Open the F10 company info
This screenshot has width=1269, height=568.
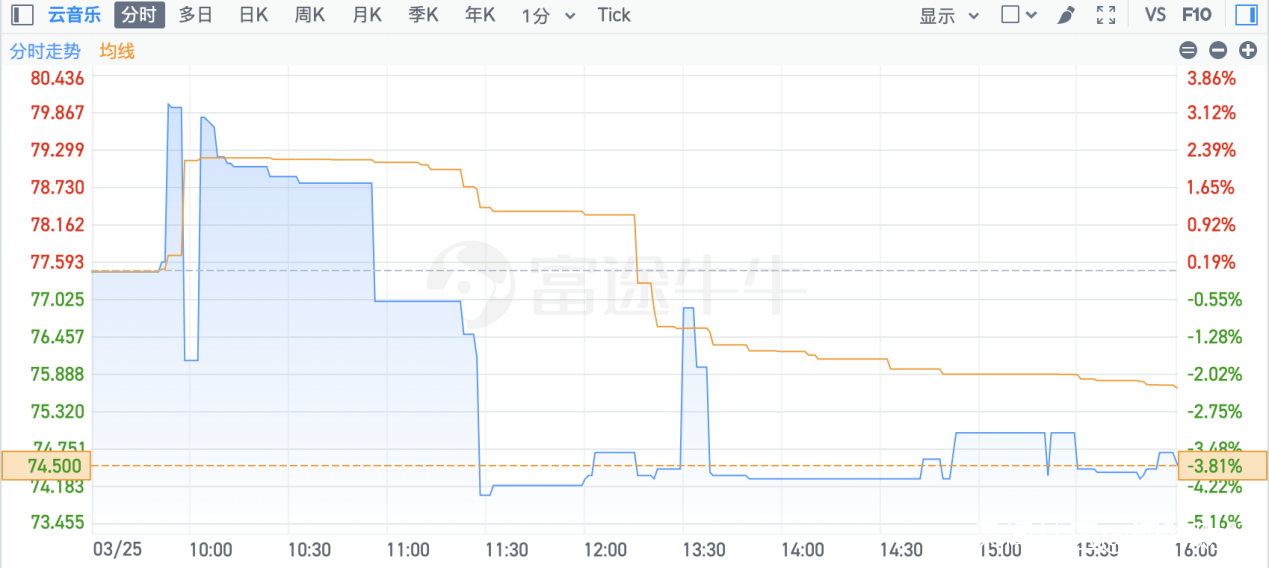(x=1196, y=15)
